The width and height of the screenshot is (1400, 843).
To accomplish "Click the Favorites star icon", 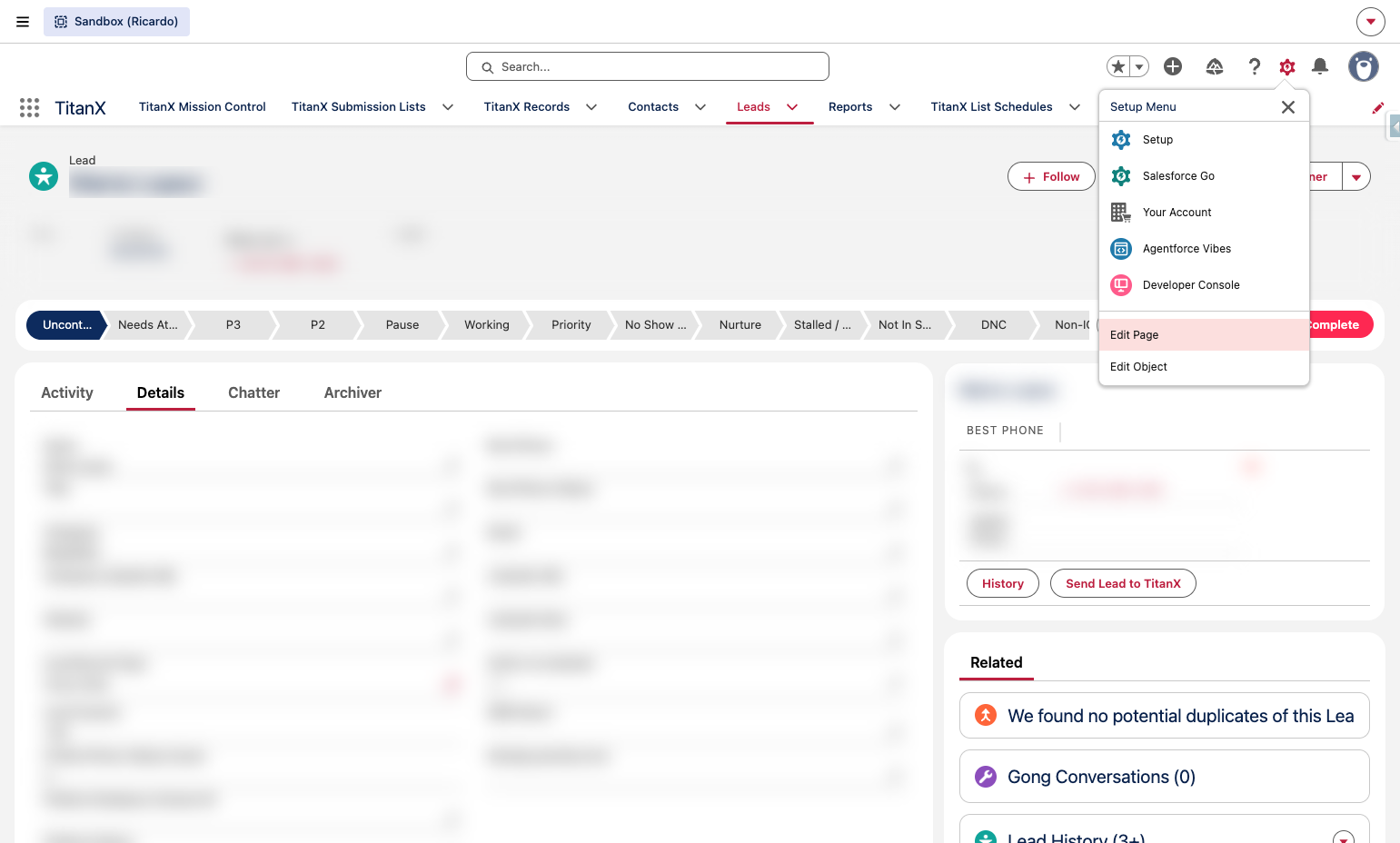I will 1118,66.
